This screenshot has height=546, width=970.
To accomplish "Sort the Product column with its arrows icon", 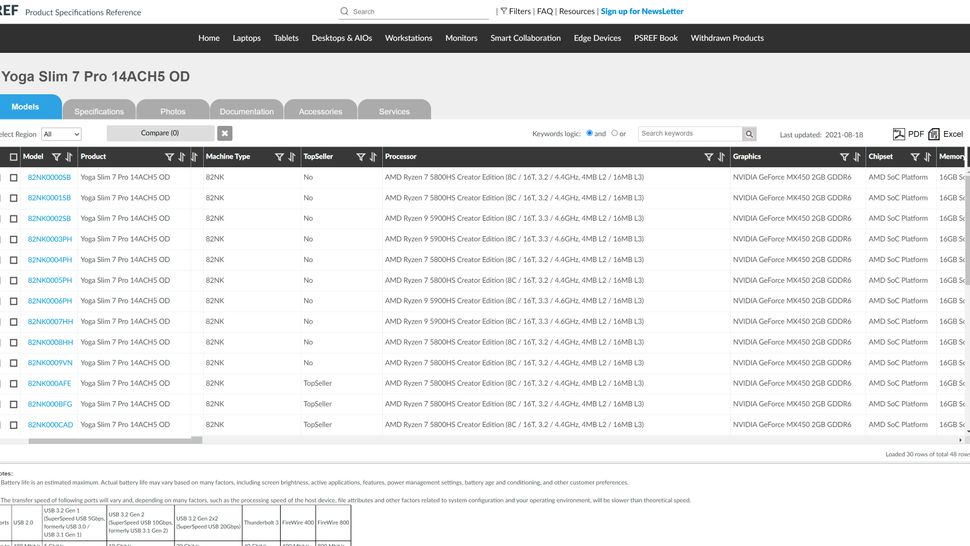I will 181,157.
